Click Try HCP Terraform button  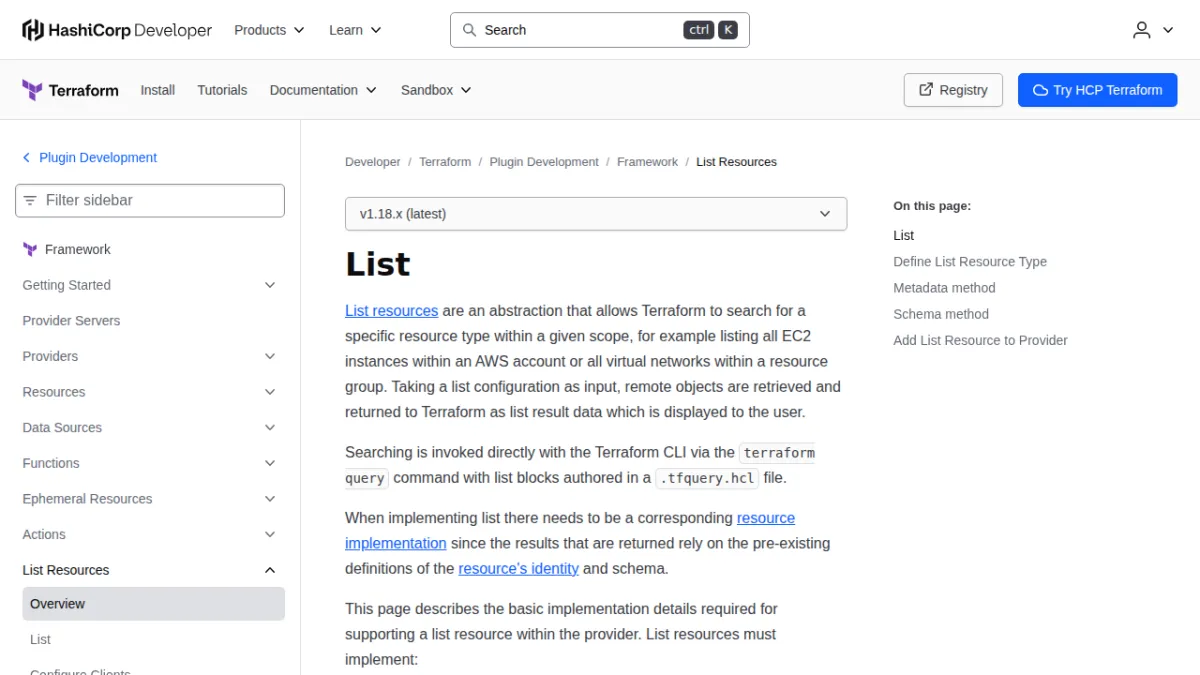click(1098, 90)
